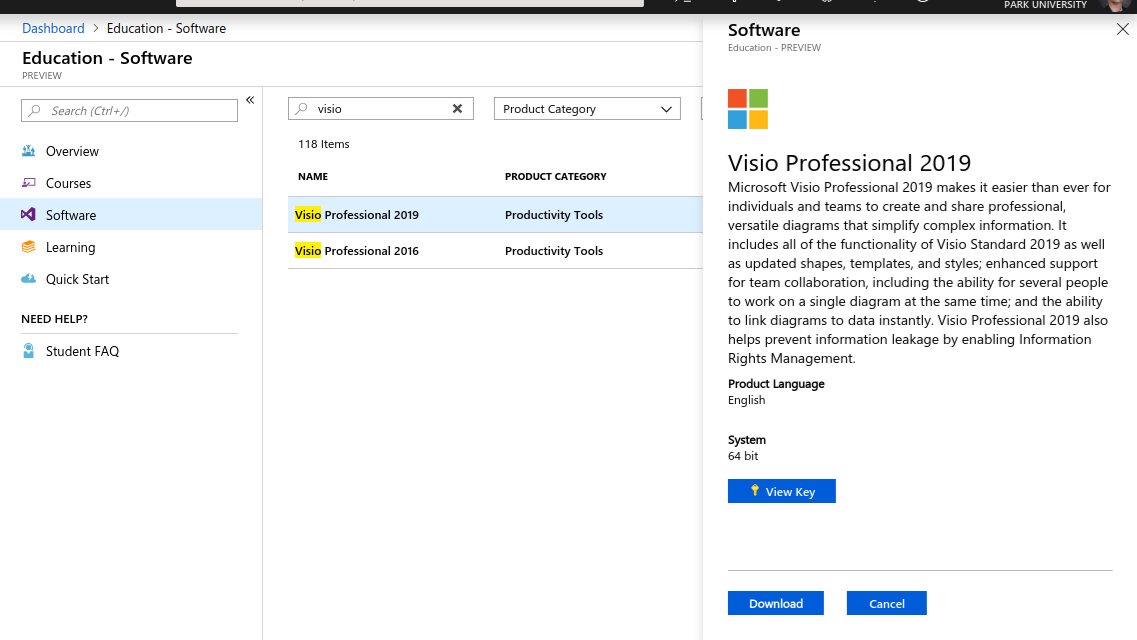Click Productivity Tools for Visio 2019
The height and width of the screenshot is (640, 1137).
(x=554, y=215)
